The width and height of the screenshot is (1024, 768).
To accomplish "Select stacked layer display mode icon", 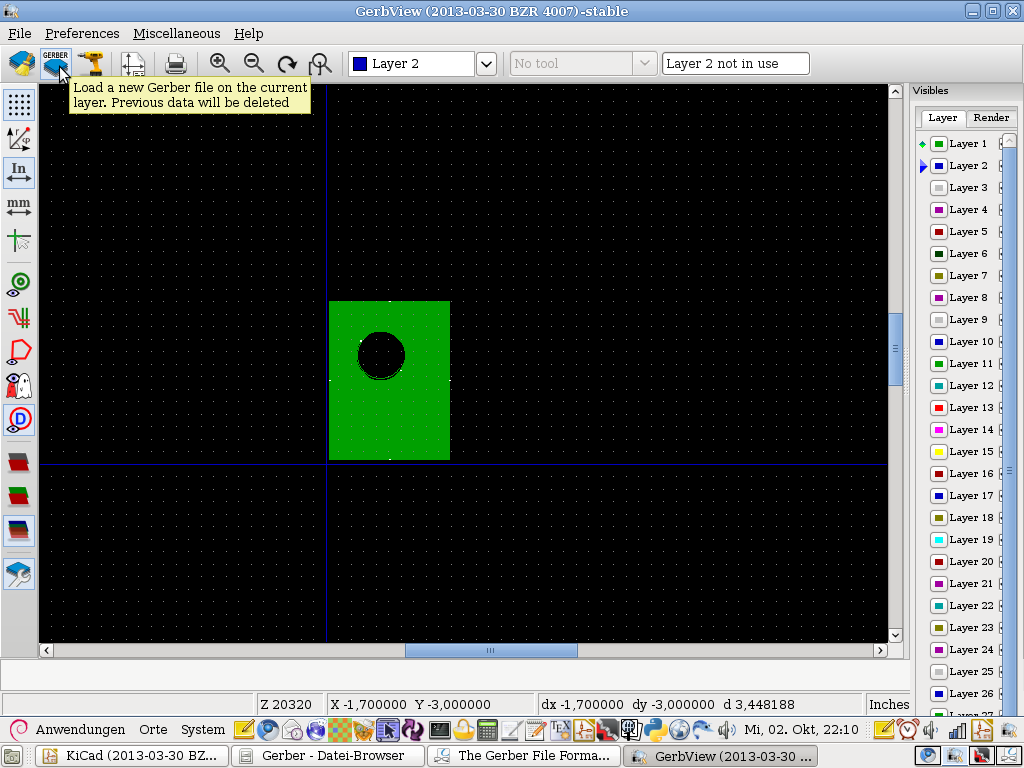I will click(19, 496).
